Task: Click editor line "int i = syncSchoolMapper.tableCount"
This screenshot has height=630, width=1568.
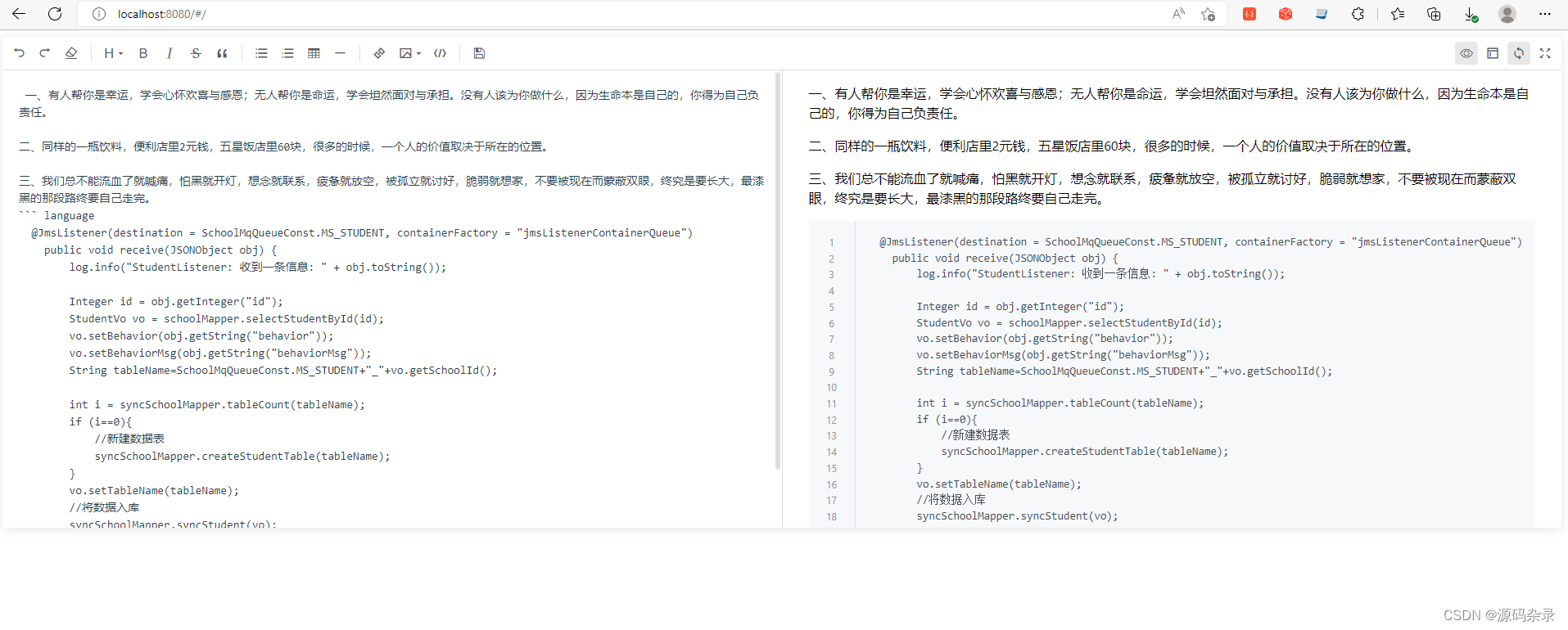Action: [217, 404]
